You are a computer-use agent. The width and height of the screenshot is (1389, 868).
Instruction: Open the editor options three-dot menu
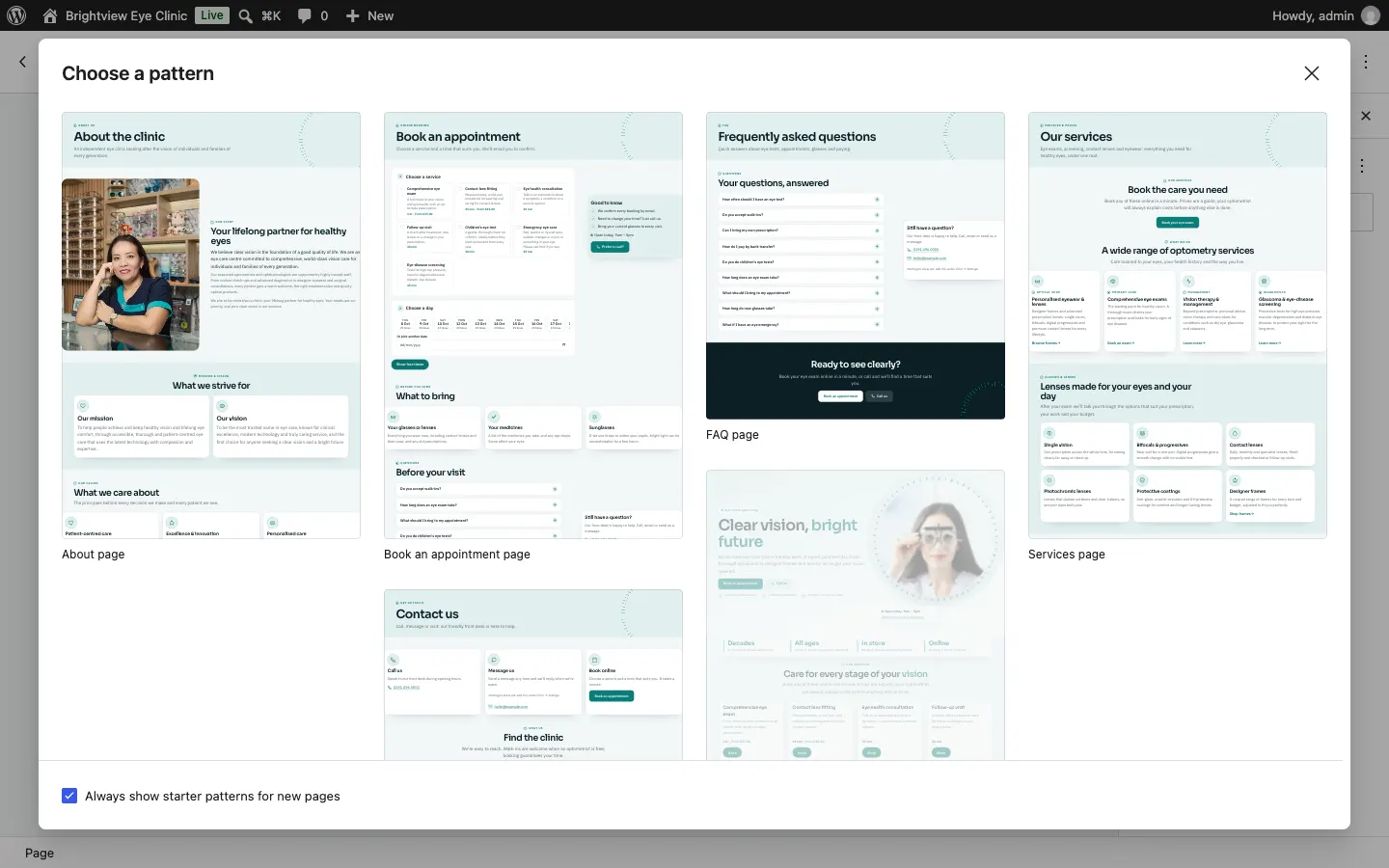(1366, 62)
